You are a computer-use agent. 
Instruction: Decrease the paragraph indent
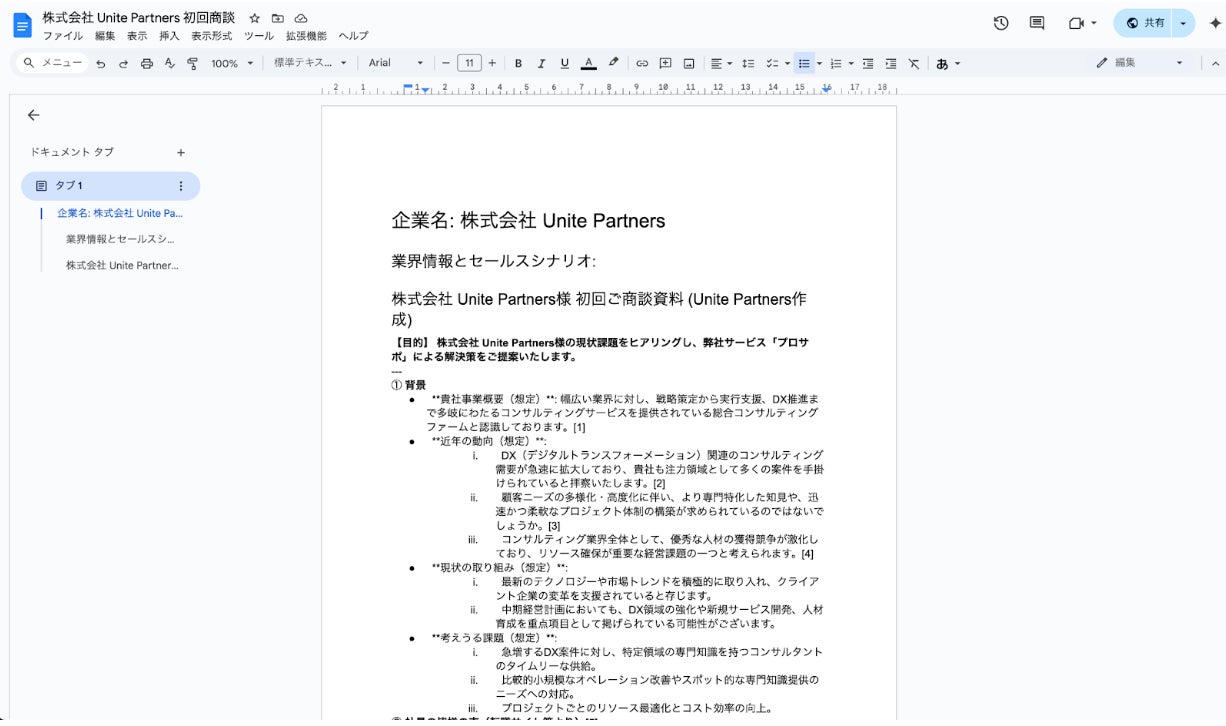click(868, 63)
